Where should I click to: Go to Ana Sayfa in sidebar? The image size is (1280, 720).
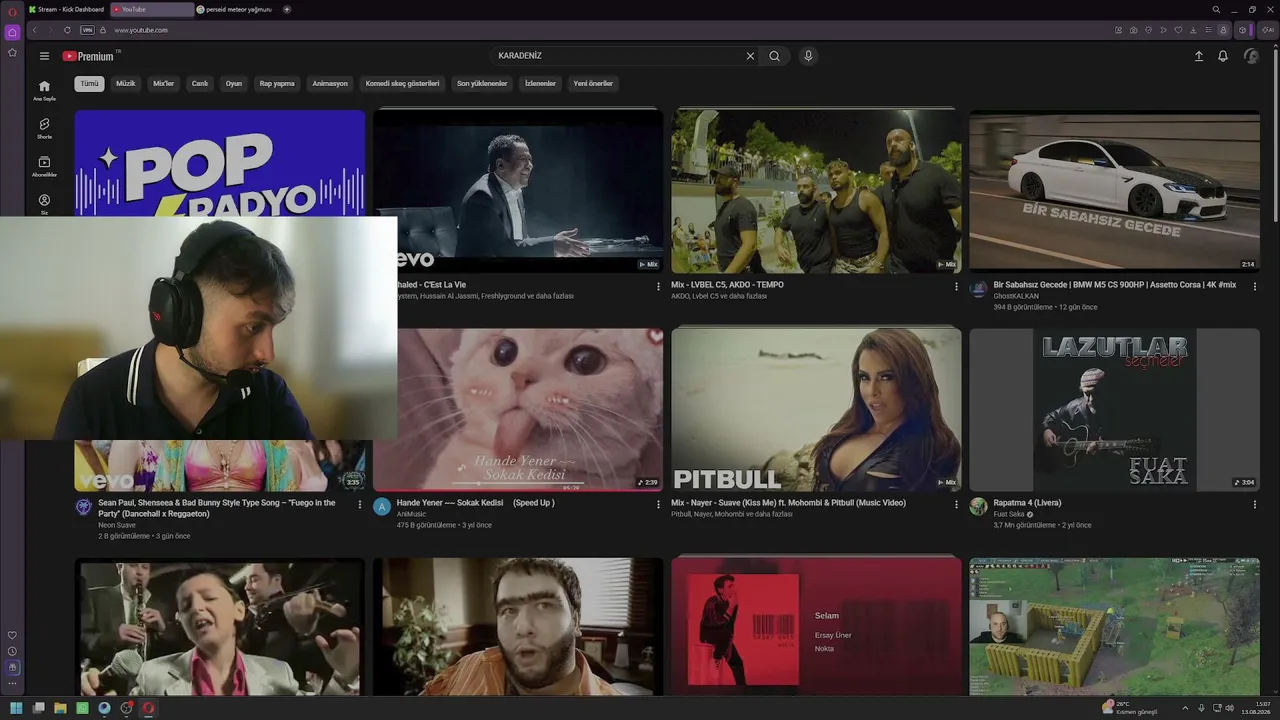tap(44, 90)
